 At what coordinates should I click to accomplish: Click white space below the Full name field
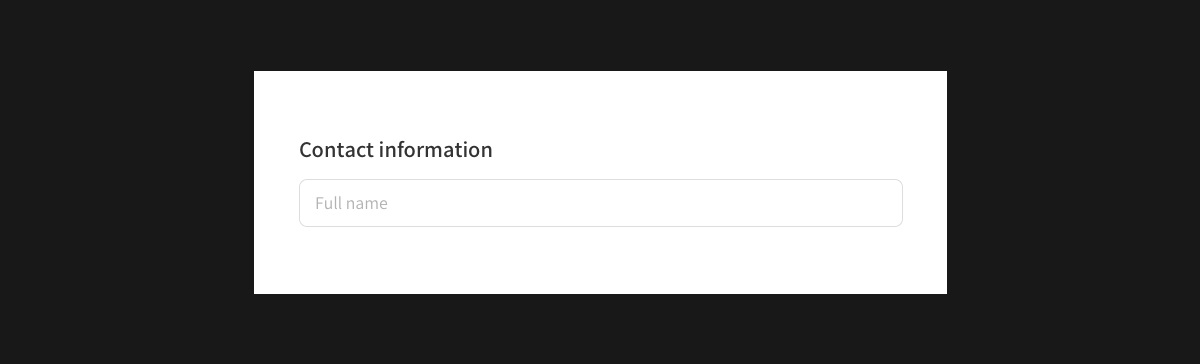click(x=600, y=260)
